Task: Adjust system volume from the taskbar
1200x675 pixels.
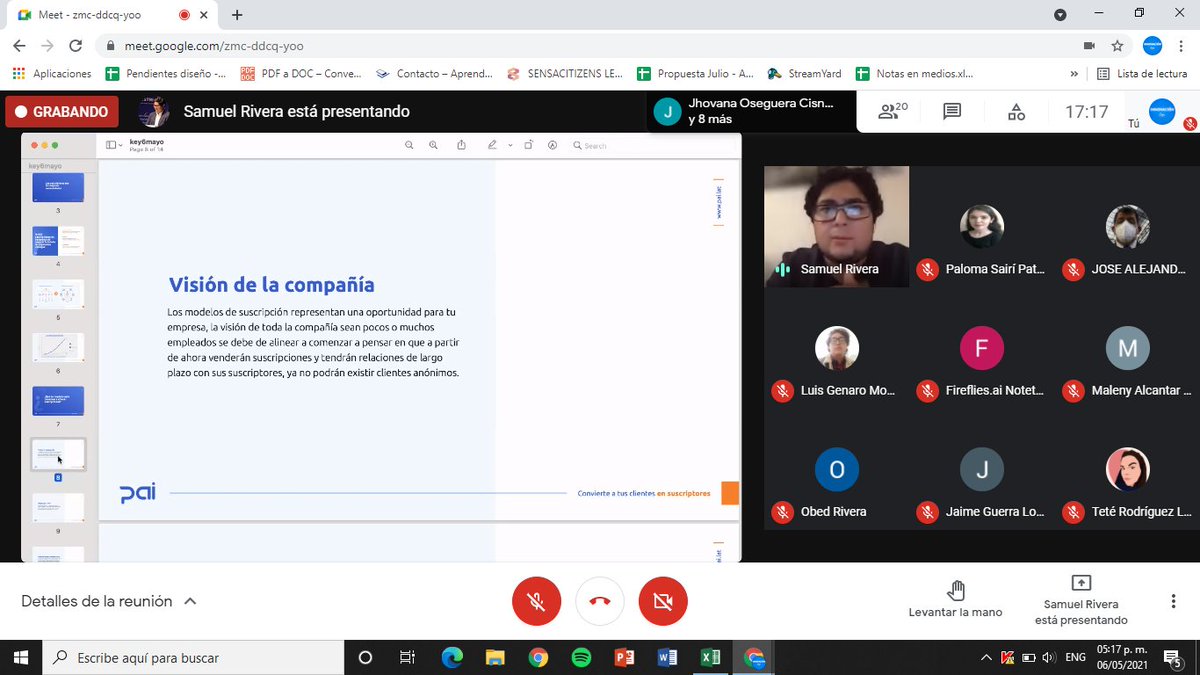Action: pyautogui.click(x=1047, y=657)
